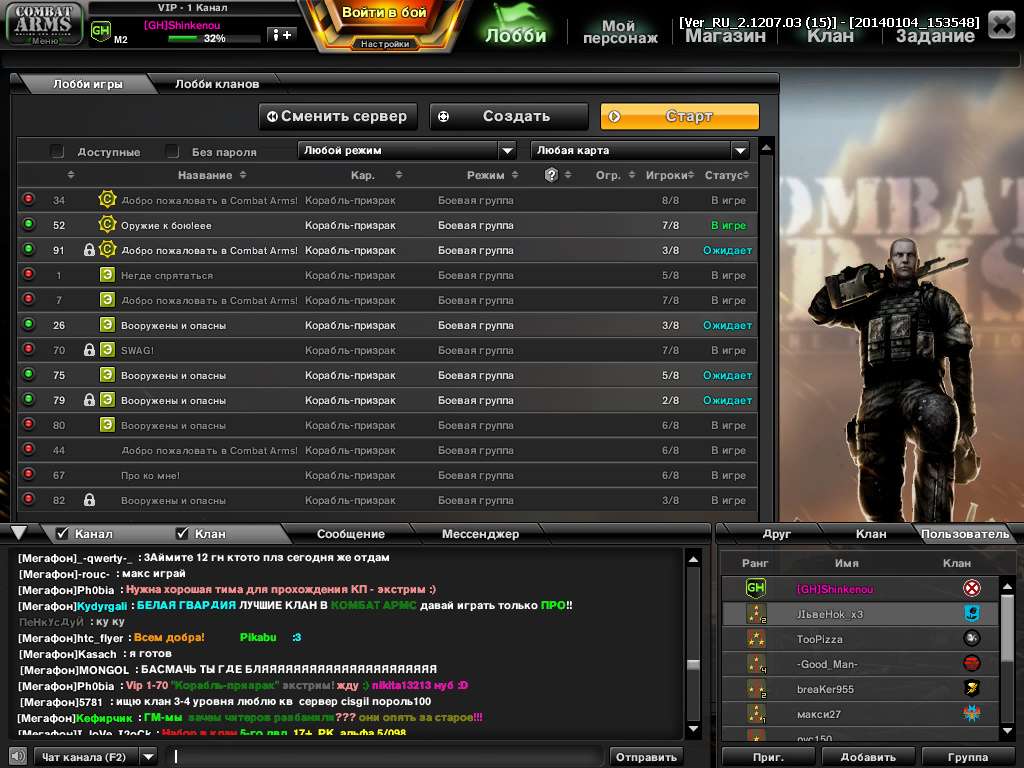Click -Good_Man-'s red clan emblem
This screenshot has width=1024, height=768.
pyautogui.click(x=972, y=664)
